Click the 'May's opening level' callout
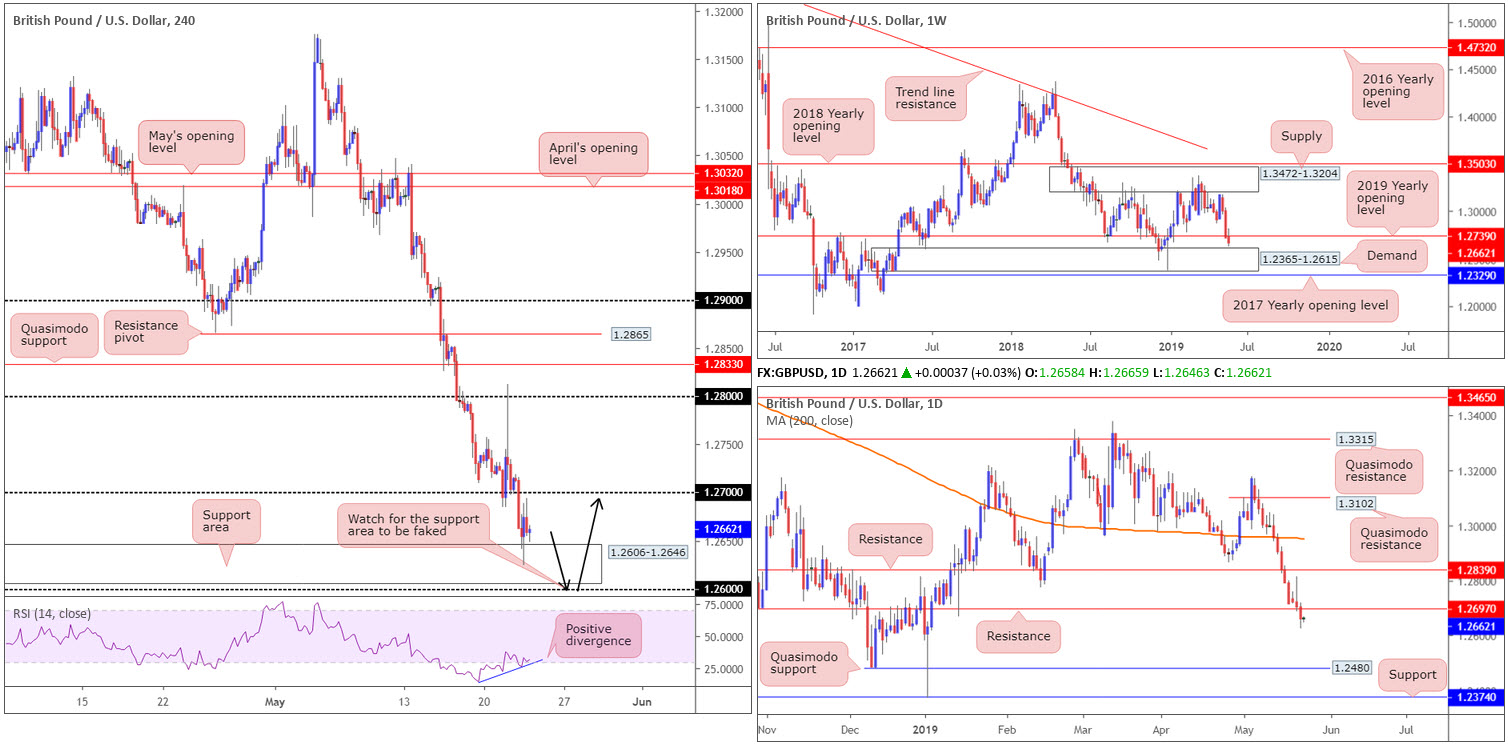Viewport: 1508px width, 744px height. click(x=191, y=143)
